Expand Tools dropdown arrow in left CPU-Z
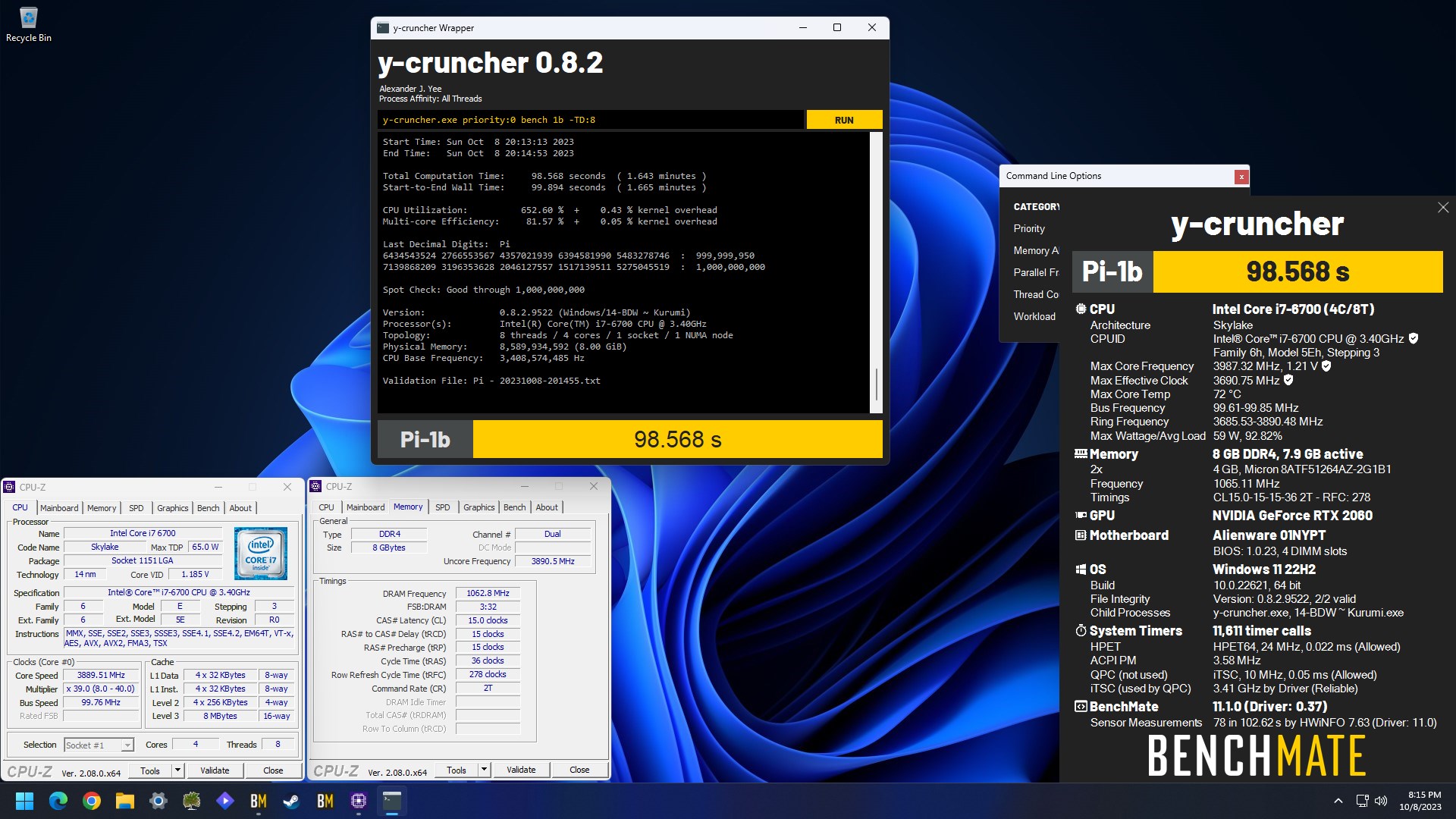 click(177, 770)
